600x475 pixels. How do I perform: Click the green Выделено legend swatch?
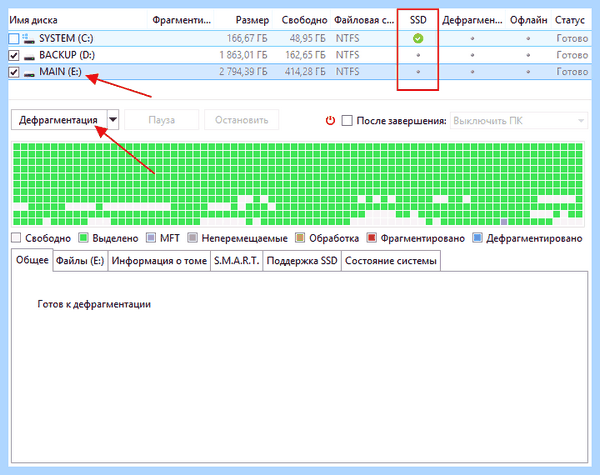83,238
